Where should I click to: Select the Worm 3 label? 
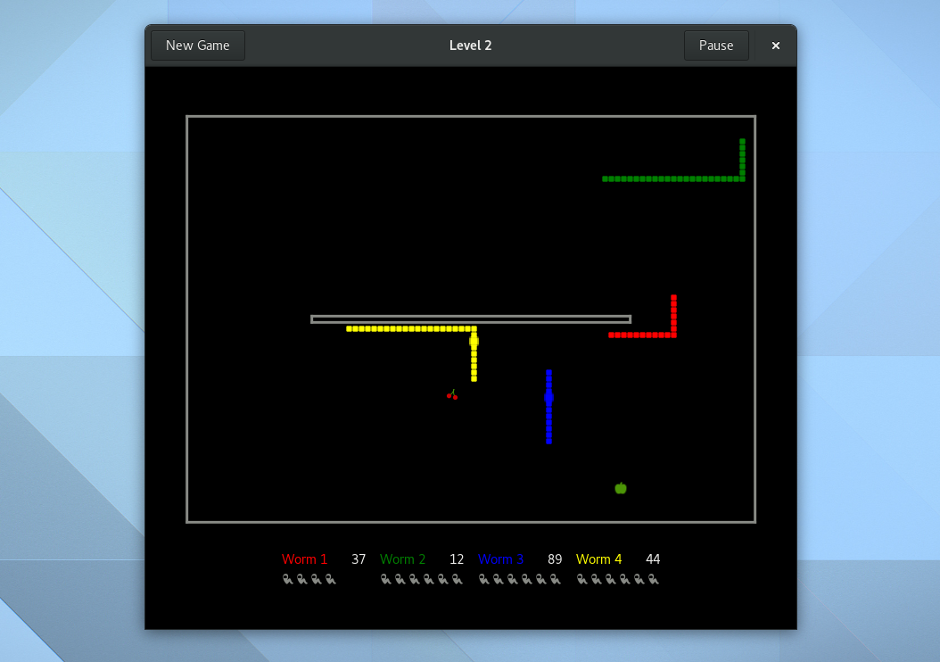pos(500,559)
